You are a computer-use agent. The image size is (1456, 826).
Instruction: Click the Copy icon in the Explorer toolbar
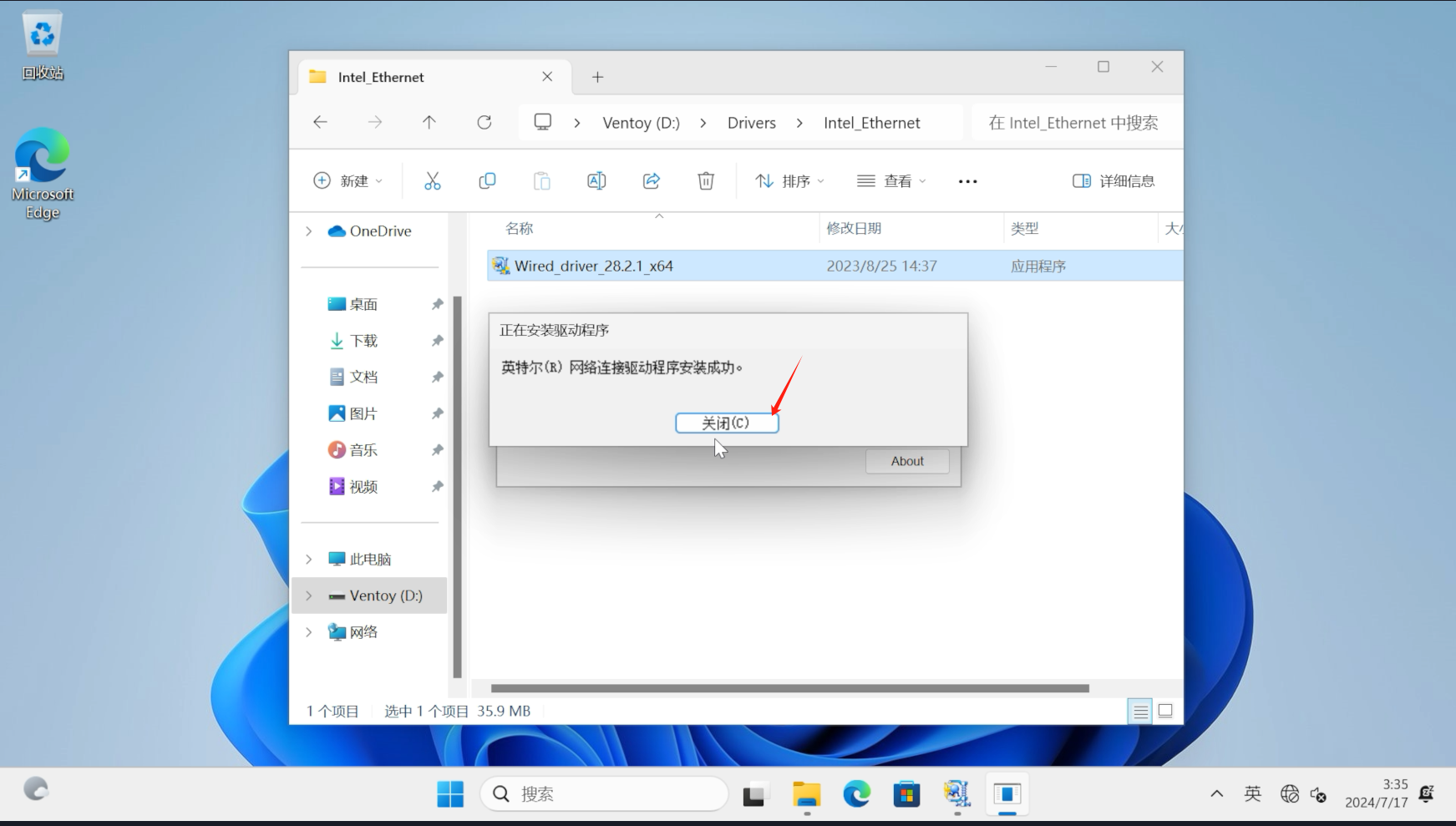coord(487,180)
